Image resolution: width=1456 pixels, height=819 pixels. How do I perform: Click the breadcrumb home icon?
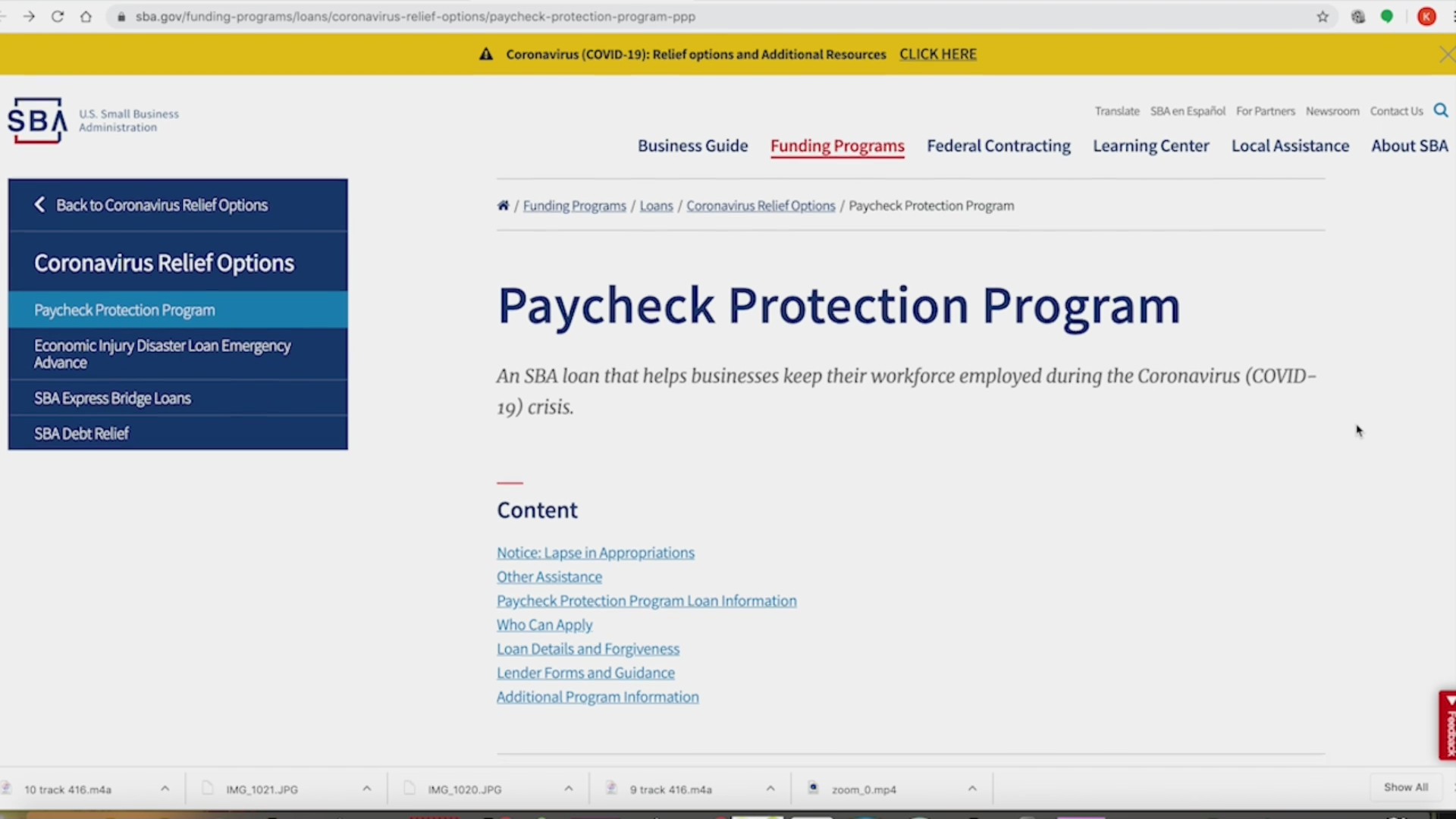pos(503,206)
